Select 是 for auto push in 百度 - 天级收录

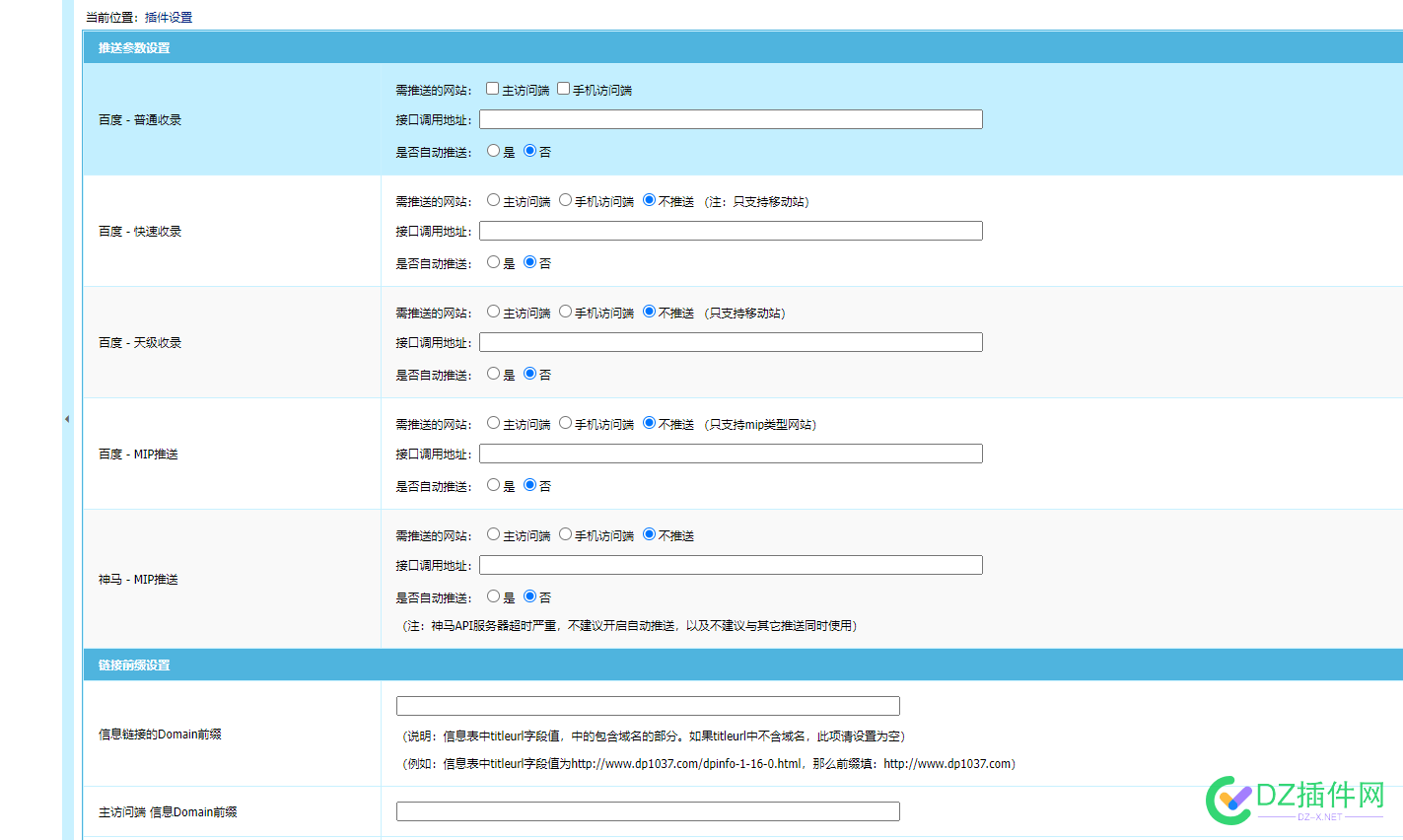(x=493, y=374)
